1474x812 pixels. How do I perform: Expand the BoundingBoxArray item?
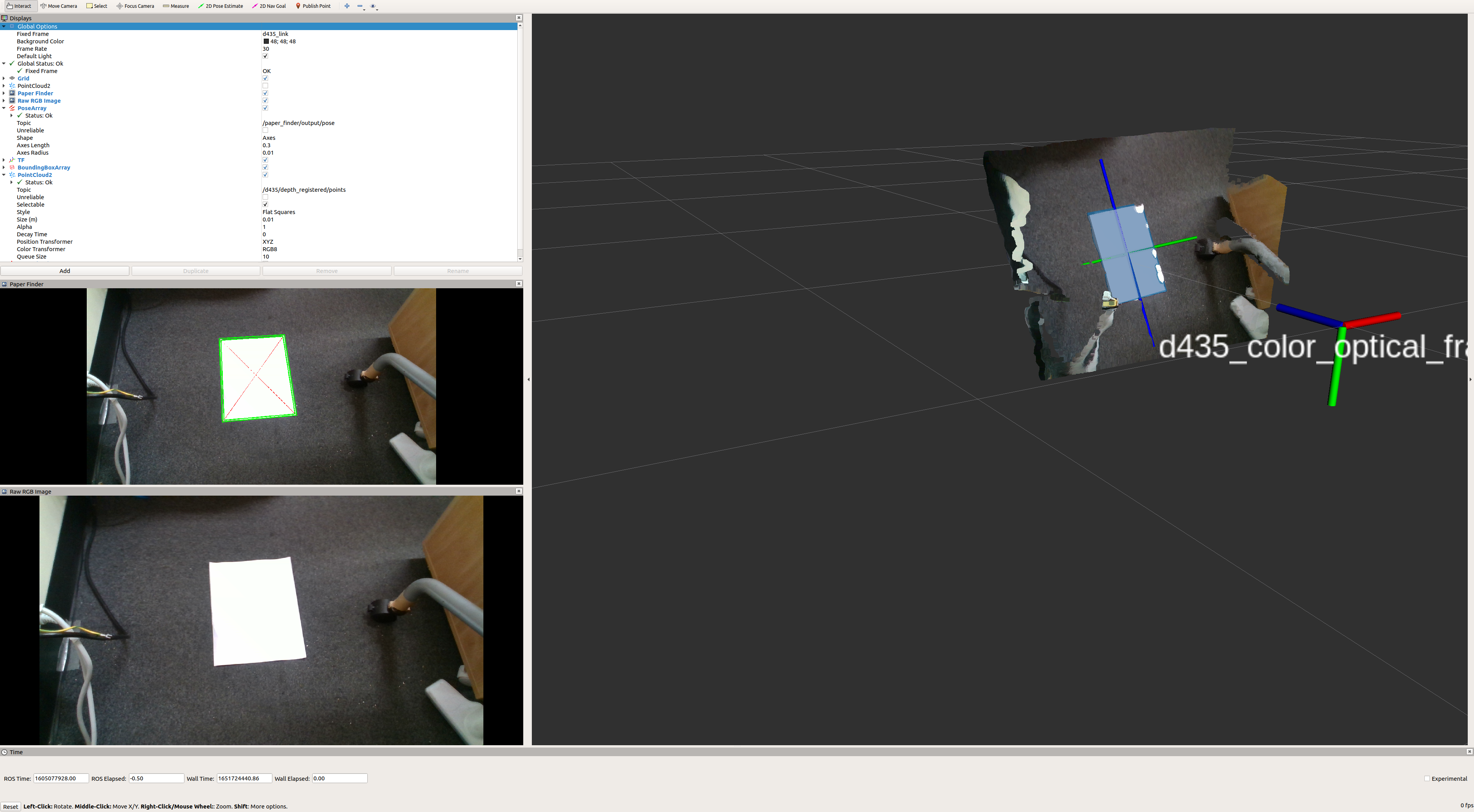tap(4, 168)
